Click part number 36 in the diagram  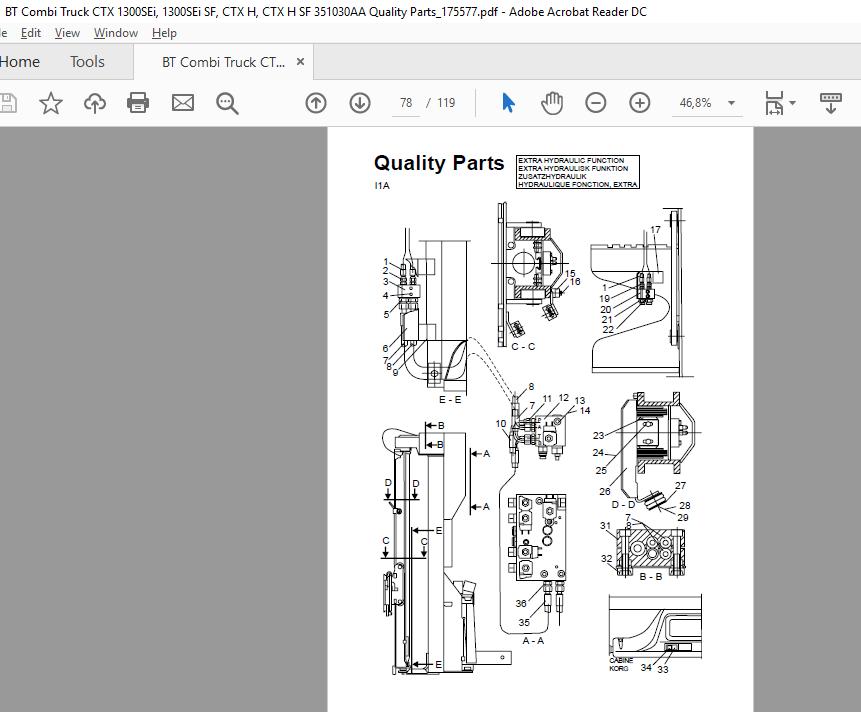(521, 603)
